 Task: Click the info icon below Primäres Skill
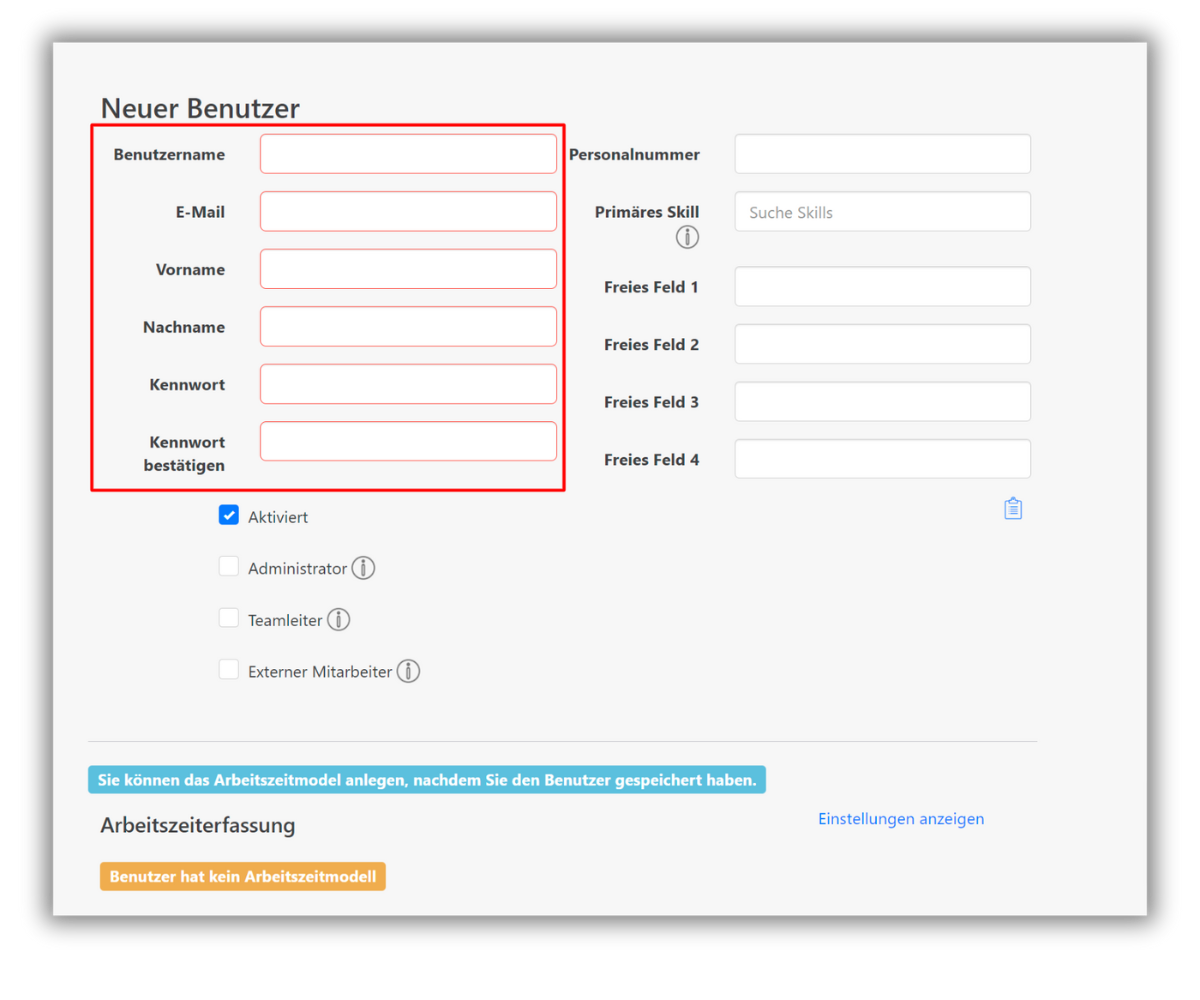click(x=687, y=237)
